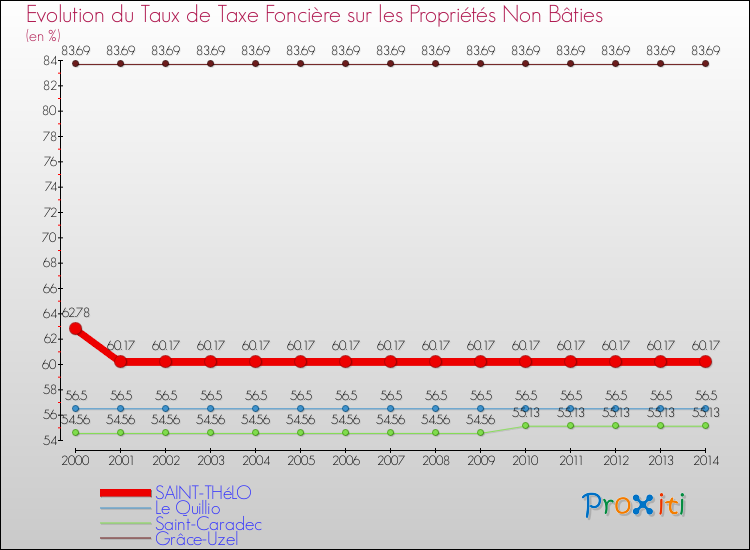Click the 72 y-axis tick label
750x550 pixels.
tap(50, 212)
